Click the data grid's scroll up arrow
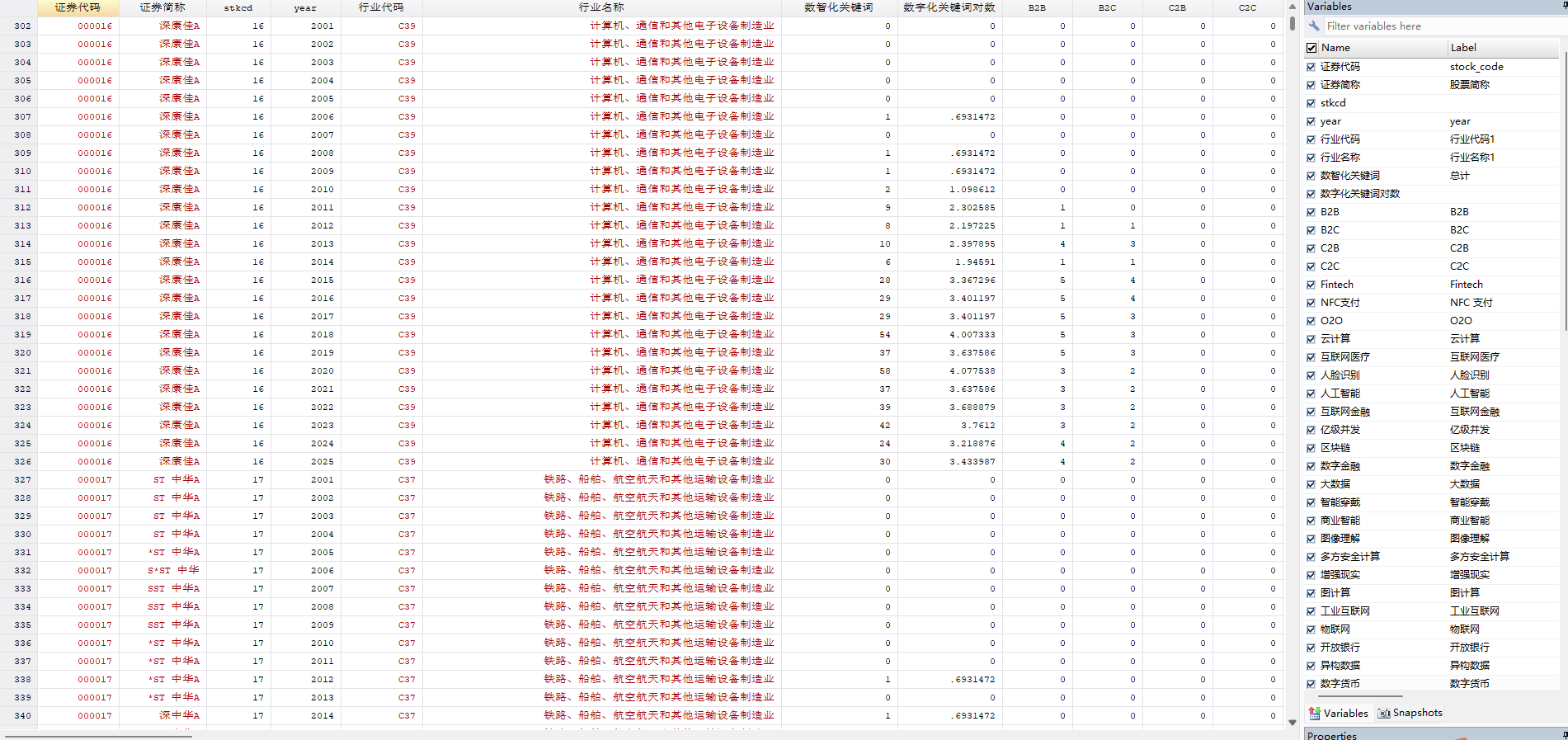 1293,7
